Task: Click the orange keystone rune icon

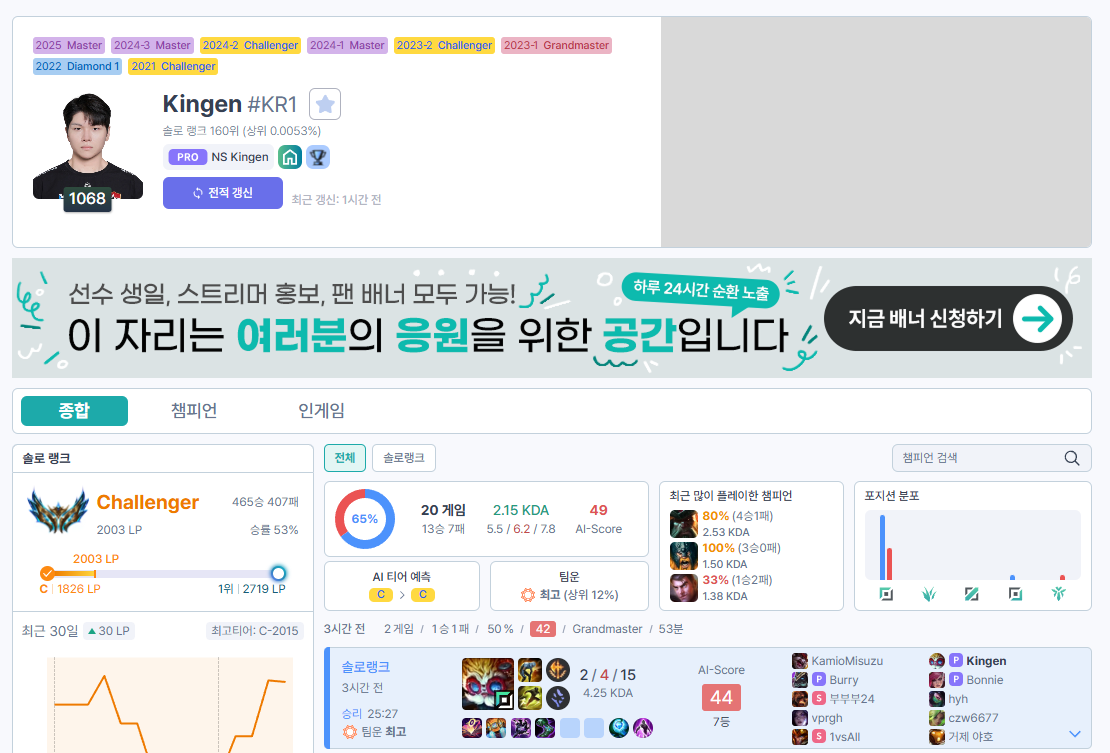Action: click(x=558, y=670)
